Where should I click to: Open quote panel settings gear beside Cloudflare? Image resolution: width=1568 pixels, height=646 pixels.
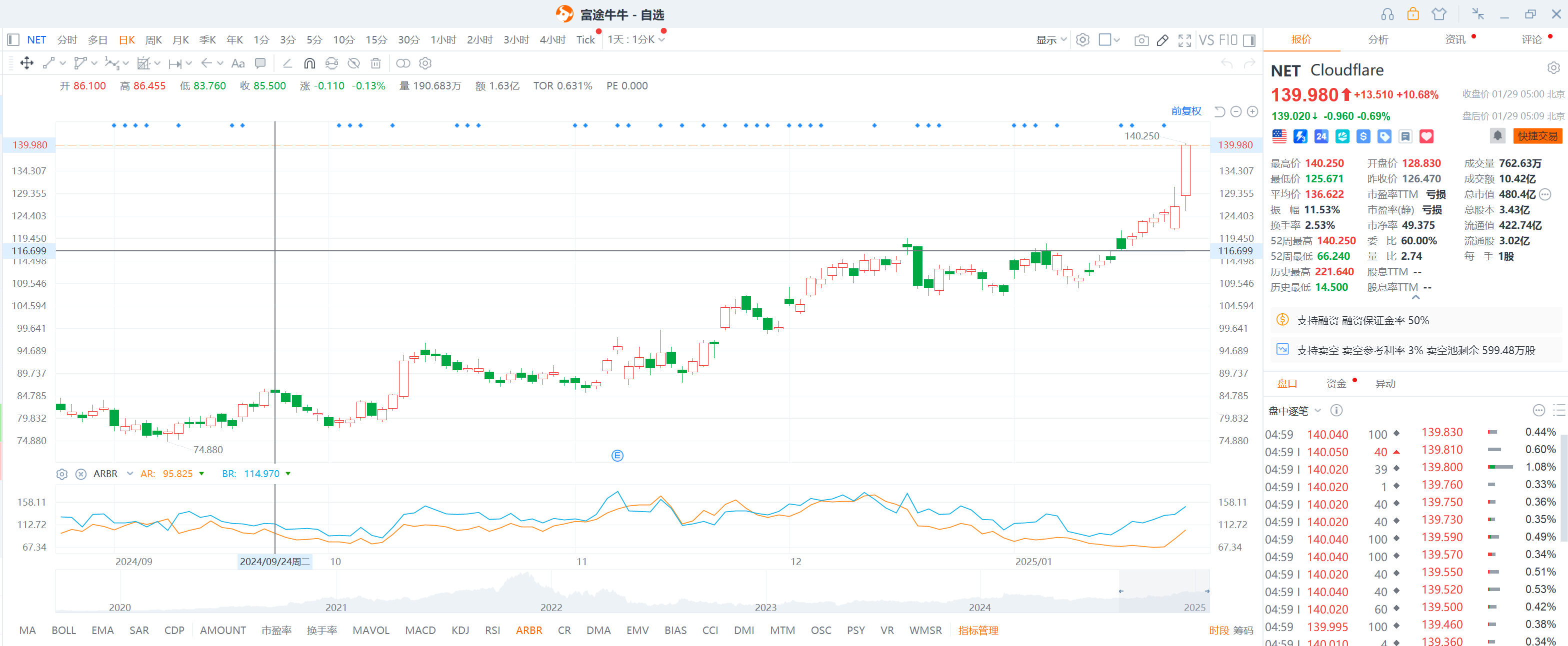pos(1553,67)
